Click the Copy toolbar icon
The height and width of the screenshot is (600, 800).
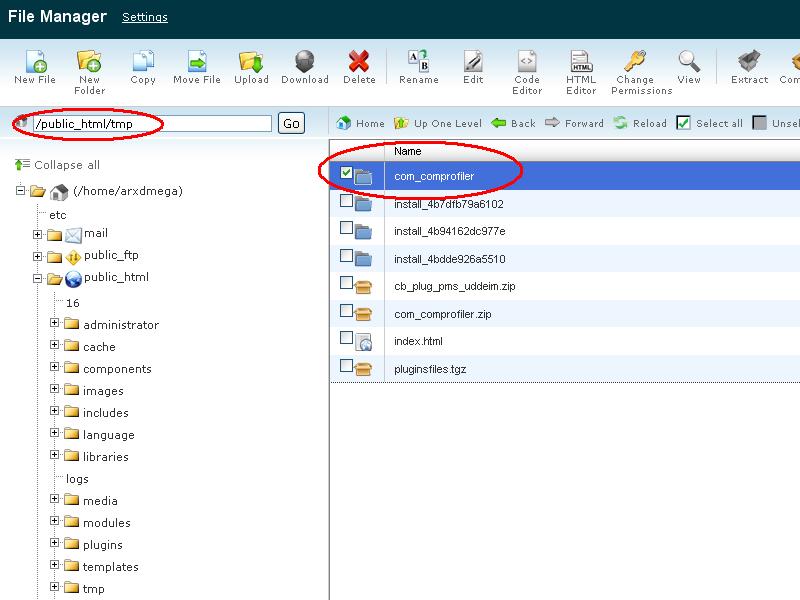click(143, 61)
